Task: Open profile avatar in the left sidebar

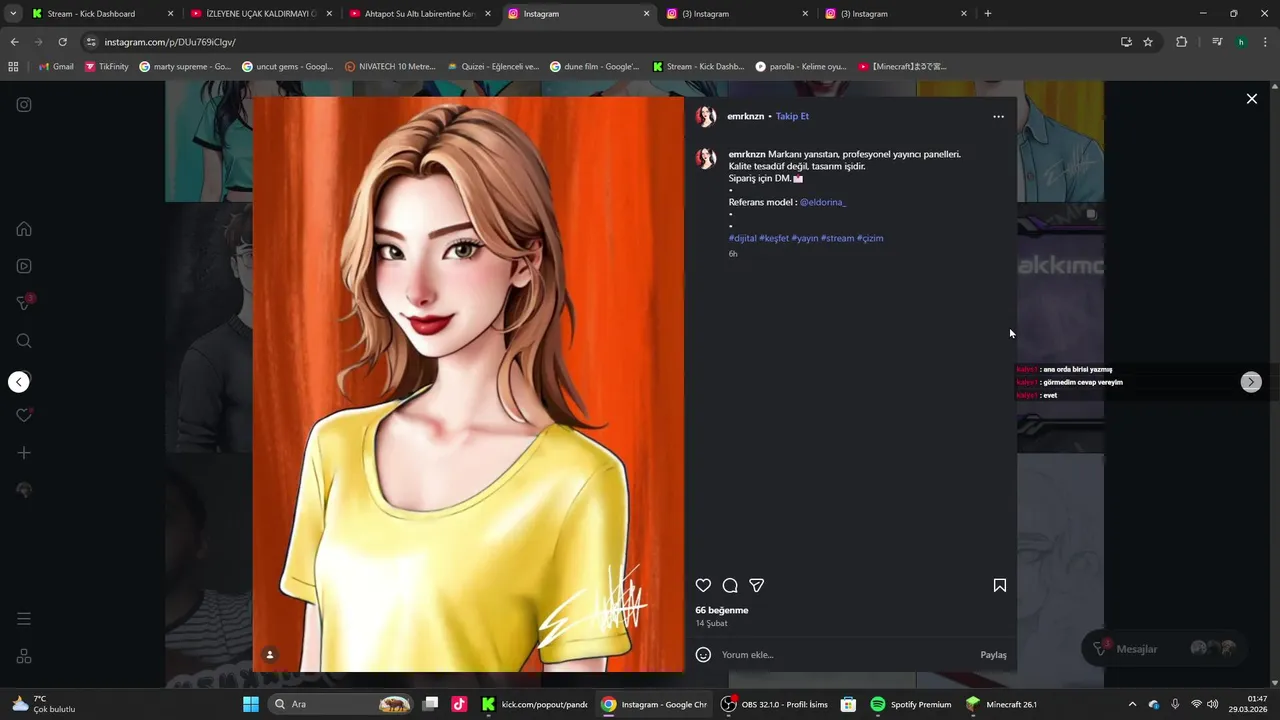Action: click(24, 490)
